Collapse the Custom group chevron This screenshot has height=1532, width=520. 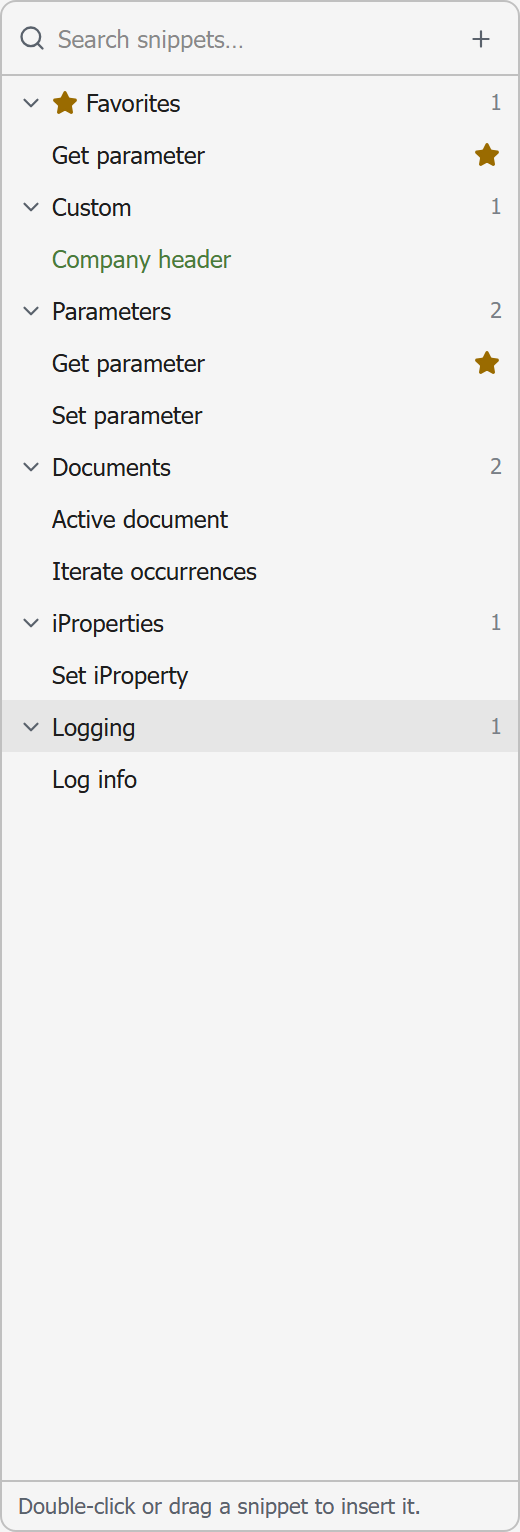pyautogui.click(x=31, y=207)
